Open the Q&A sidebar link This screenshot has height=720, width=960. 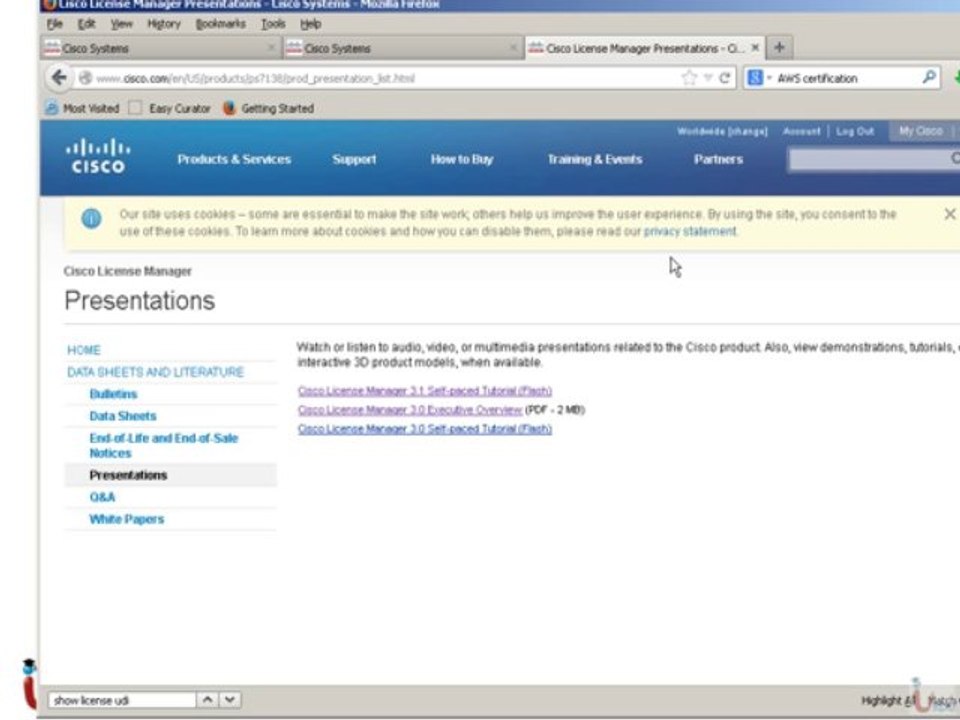(x=102, y=497)
